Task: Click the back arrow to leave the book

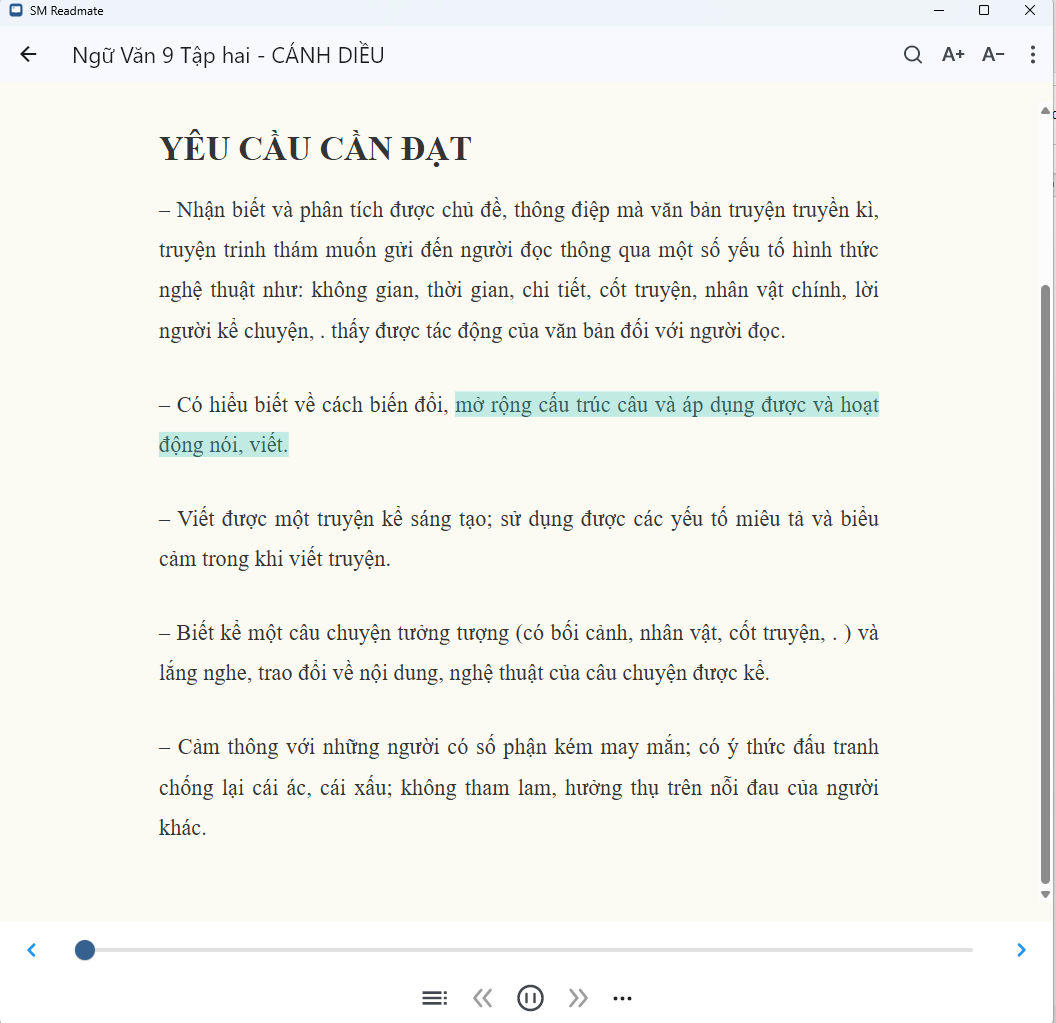Action: [27, 54]
